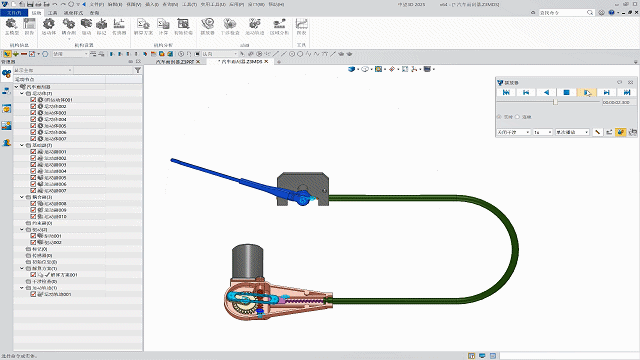Click the 计算 (calculate) ribbon icon
The image size is (640, 360).
coord(163,26)
